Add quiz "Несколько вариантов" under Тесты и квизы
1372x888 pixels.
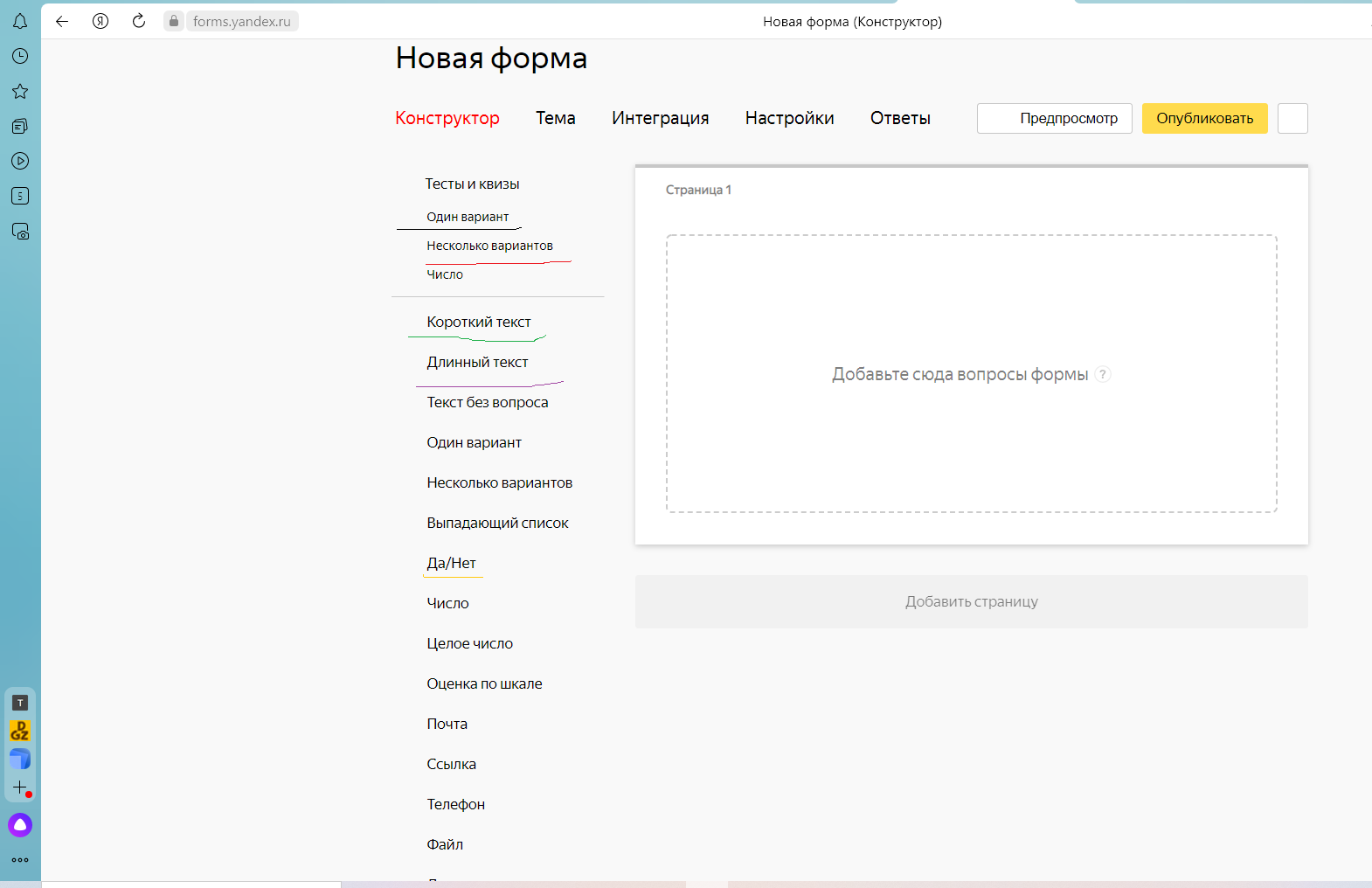click(x=489, y=246)
